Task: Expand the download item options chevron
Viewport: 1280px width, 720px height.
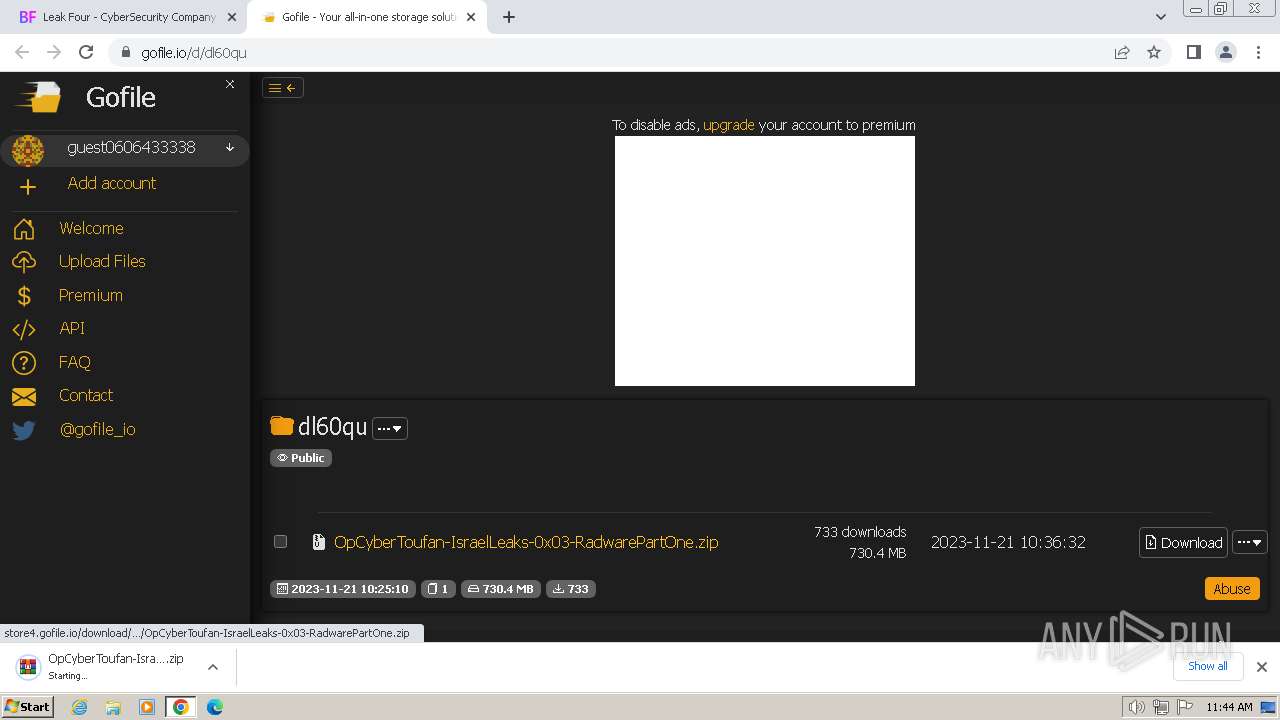Action: point(212,667)
